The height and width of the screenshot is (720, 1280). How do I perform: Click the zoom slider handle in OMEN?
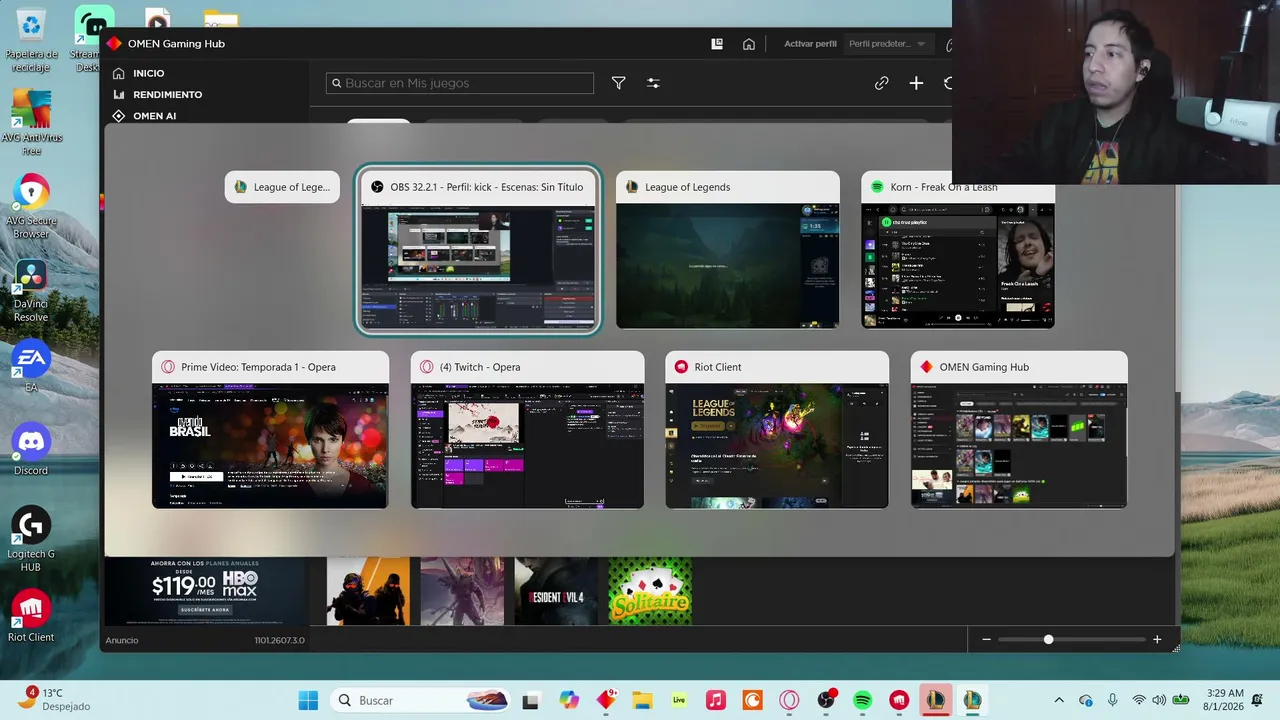pos(1048,639)
